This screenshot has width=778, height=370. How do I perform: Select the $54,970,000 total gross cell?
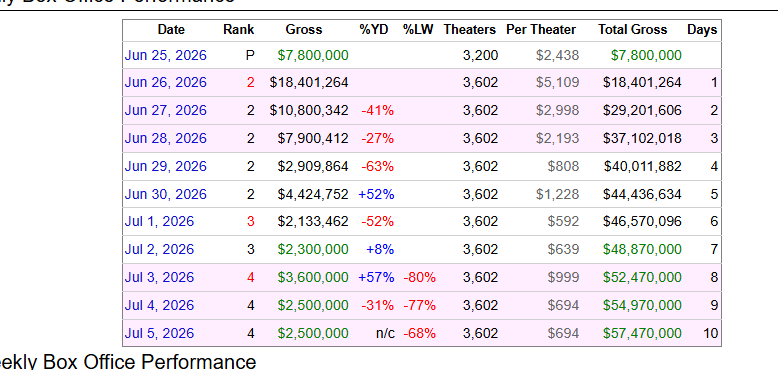(642, 305)
